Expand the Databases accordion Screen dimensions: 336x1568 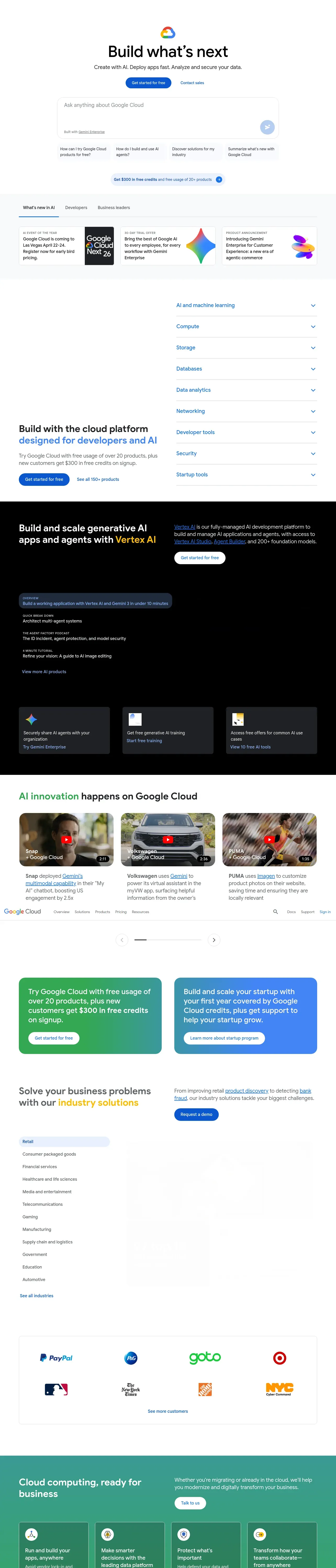tap(246, 369)
